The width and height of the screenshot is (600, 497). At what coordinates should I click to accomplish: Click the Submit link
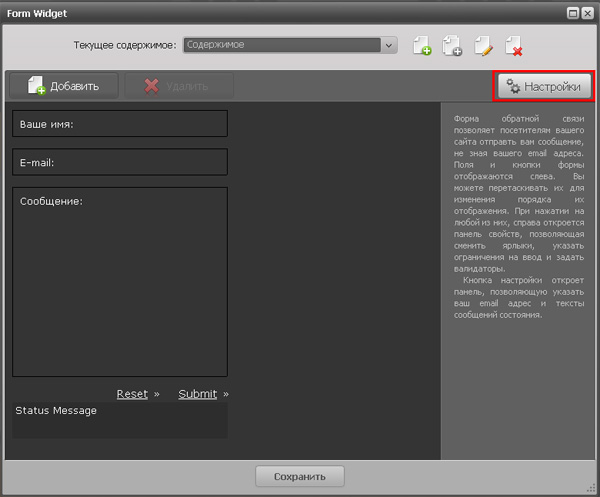[198, 394]
